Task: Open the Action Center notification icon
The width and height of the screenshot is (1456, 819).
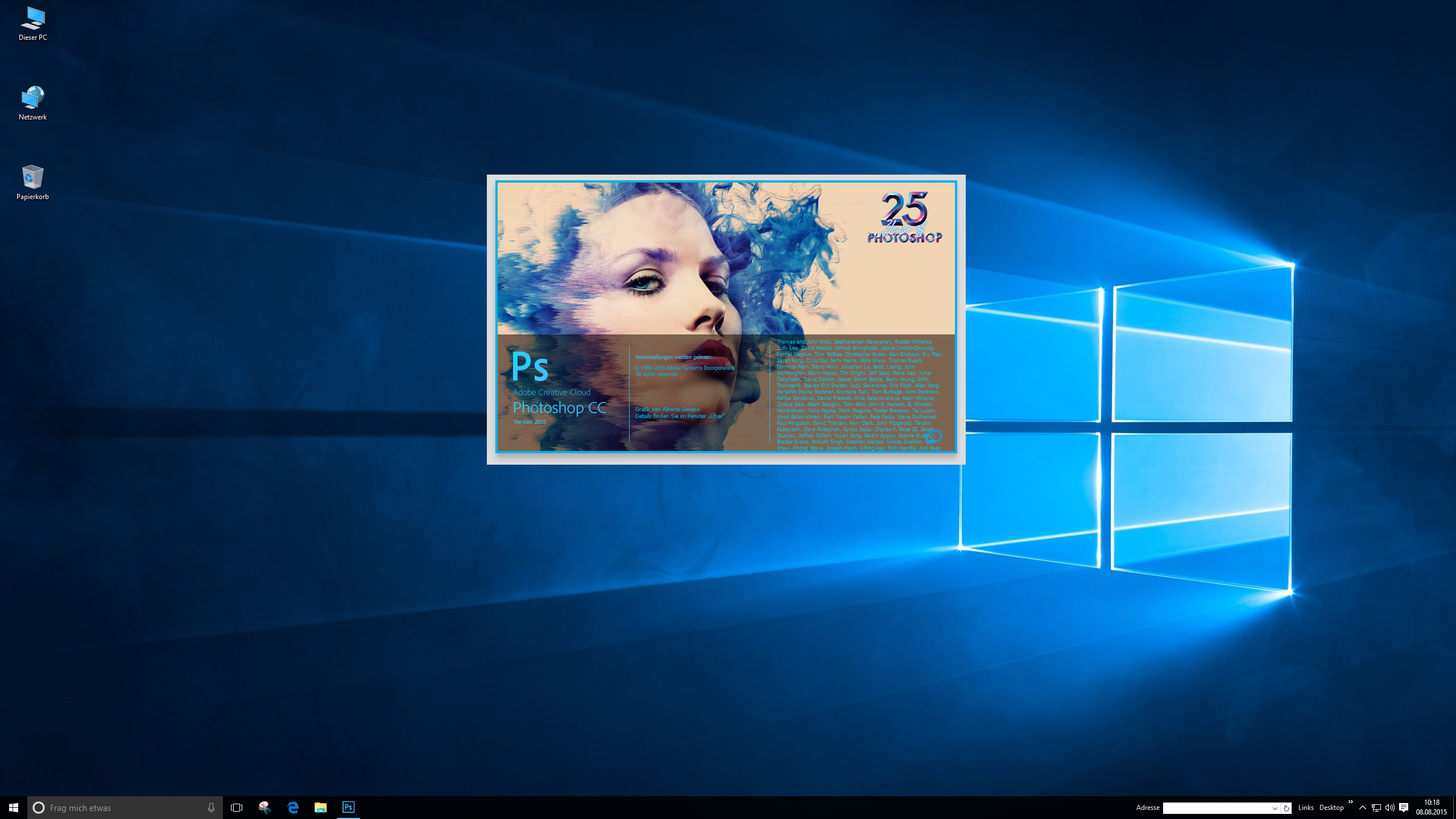Action: click(x=1404, y=808)
